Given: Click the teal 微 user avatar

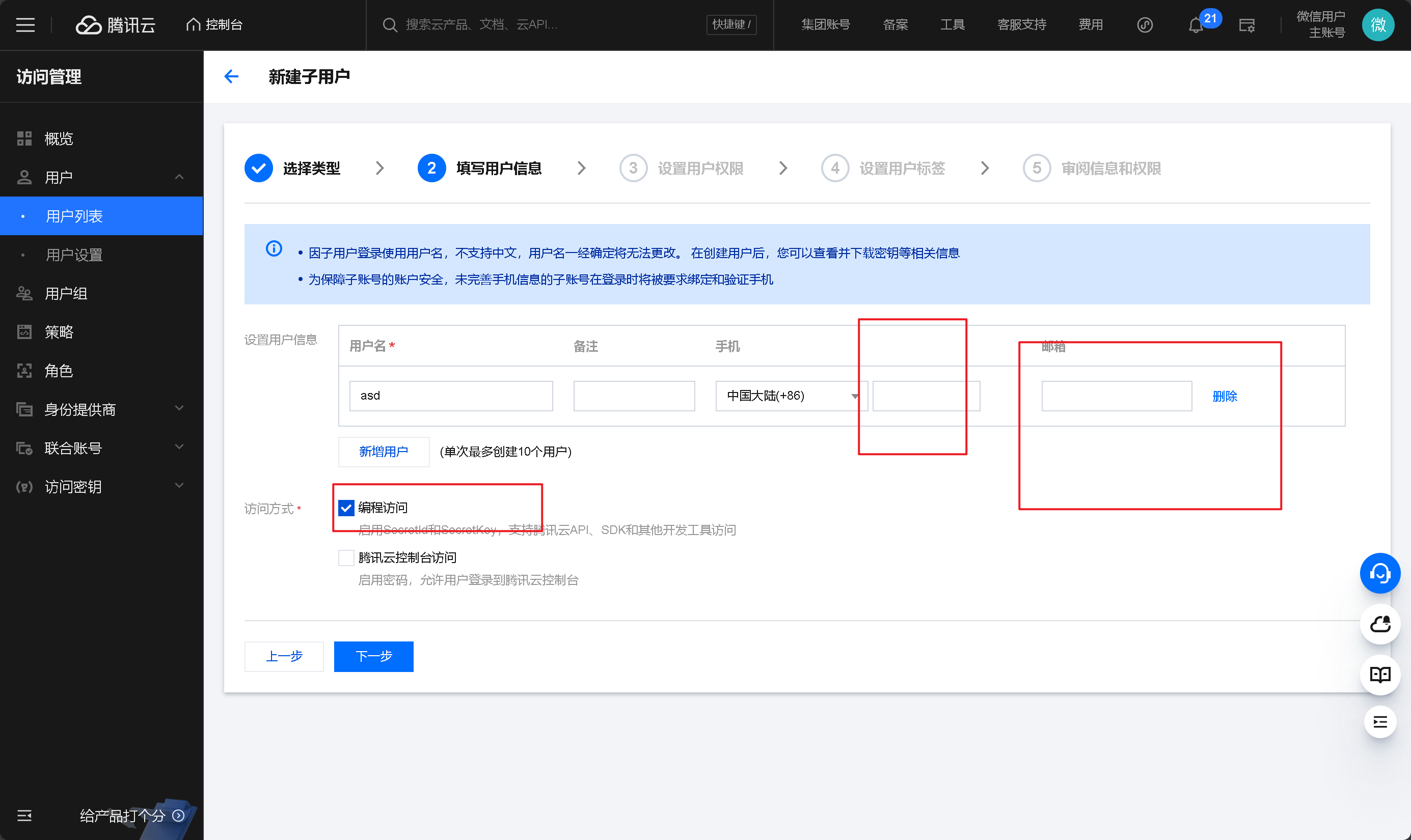Looking at the screenshot, I should (1378, 25).
